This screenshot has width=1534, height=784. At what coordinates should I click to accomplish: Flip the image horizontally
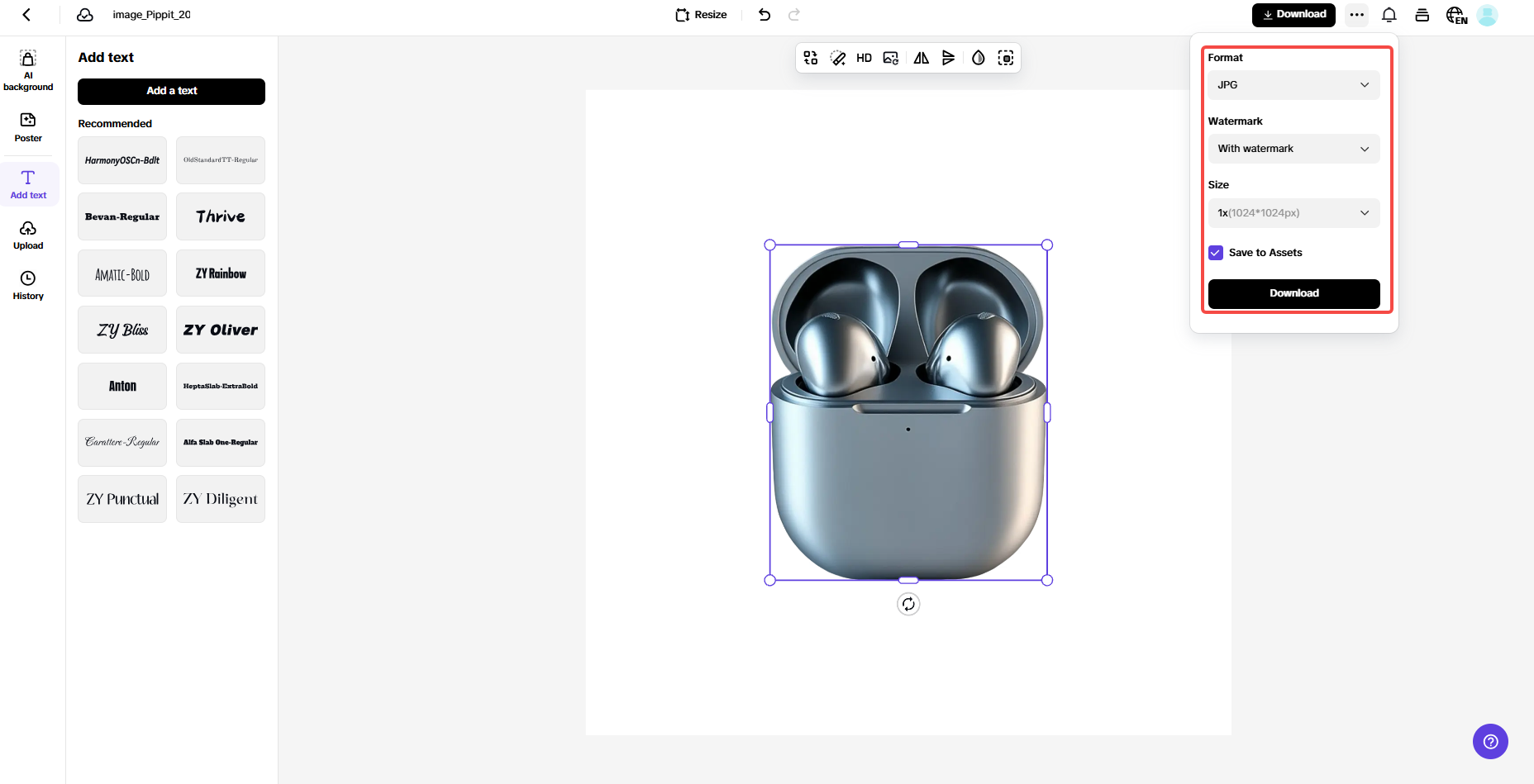(x=922, y=58)
